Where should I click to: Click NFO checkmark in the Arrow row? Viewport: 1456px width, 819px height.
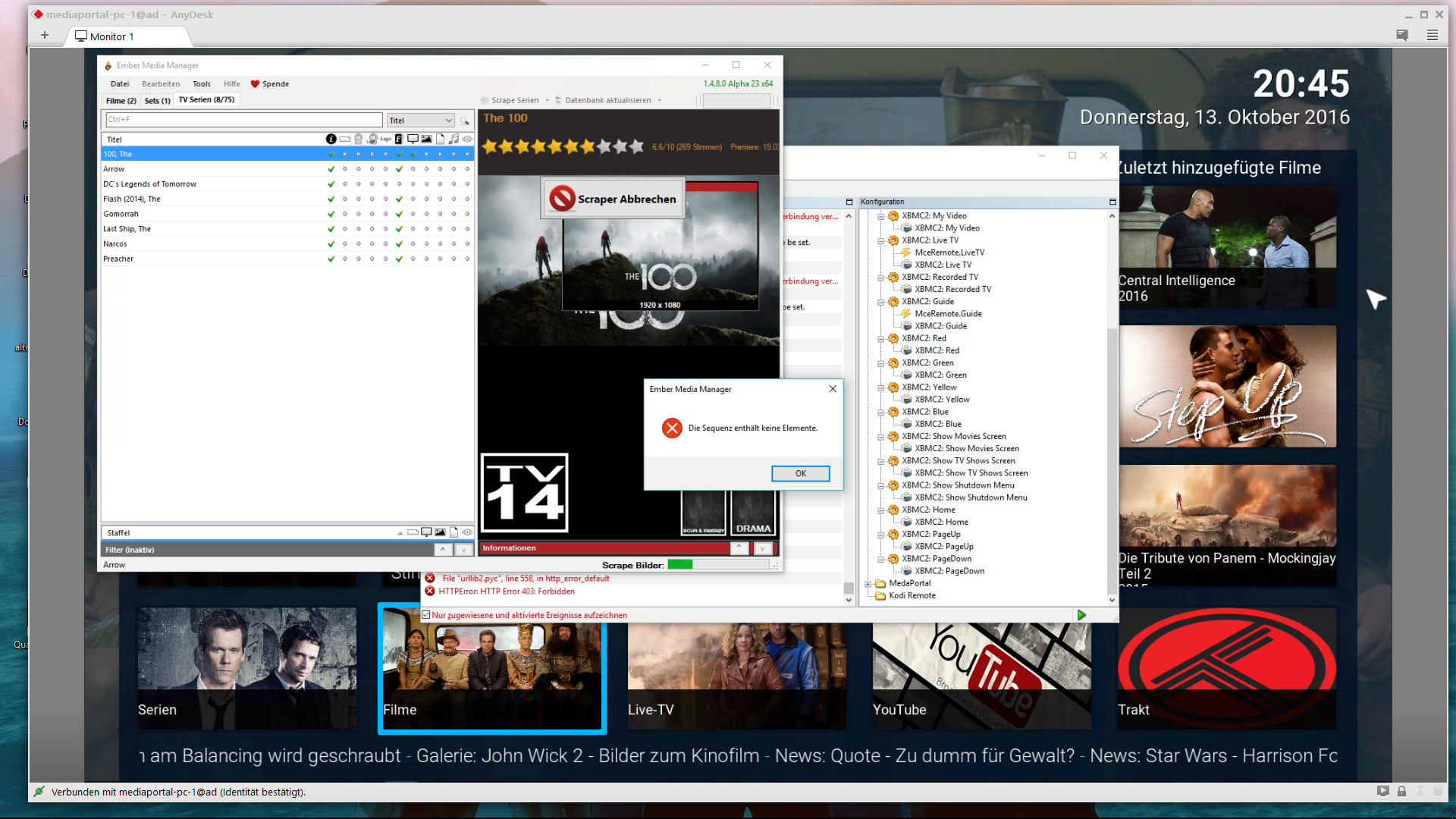pos(331,169)
